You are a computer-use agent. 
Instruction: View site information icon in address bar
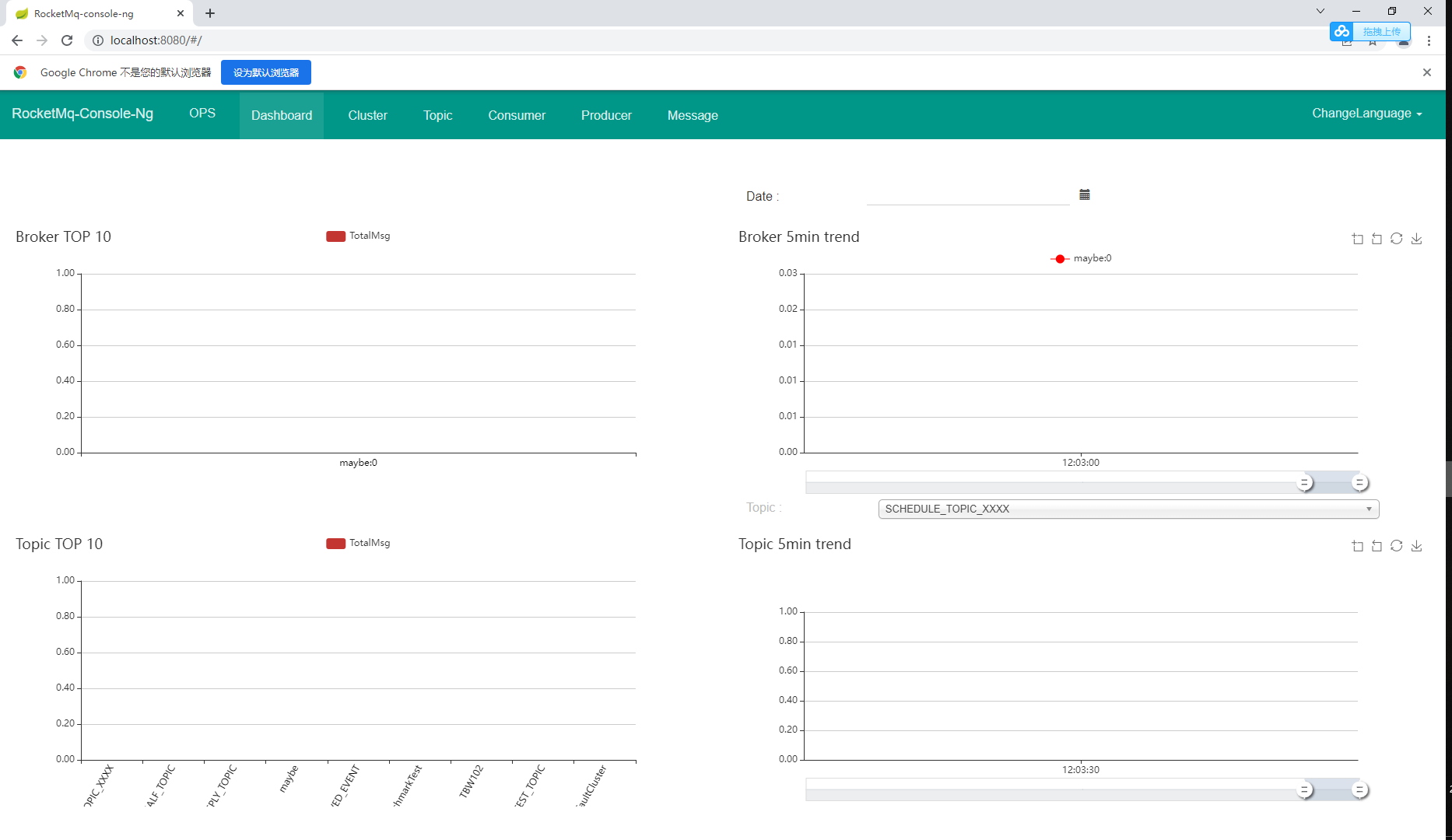point(98,40)
